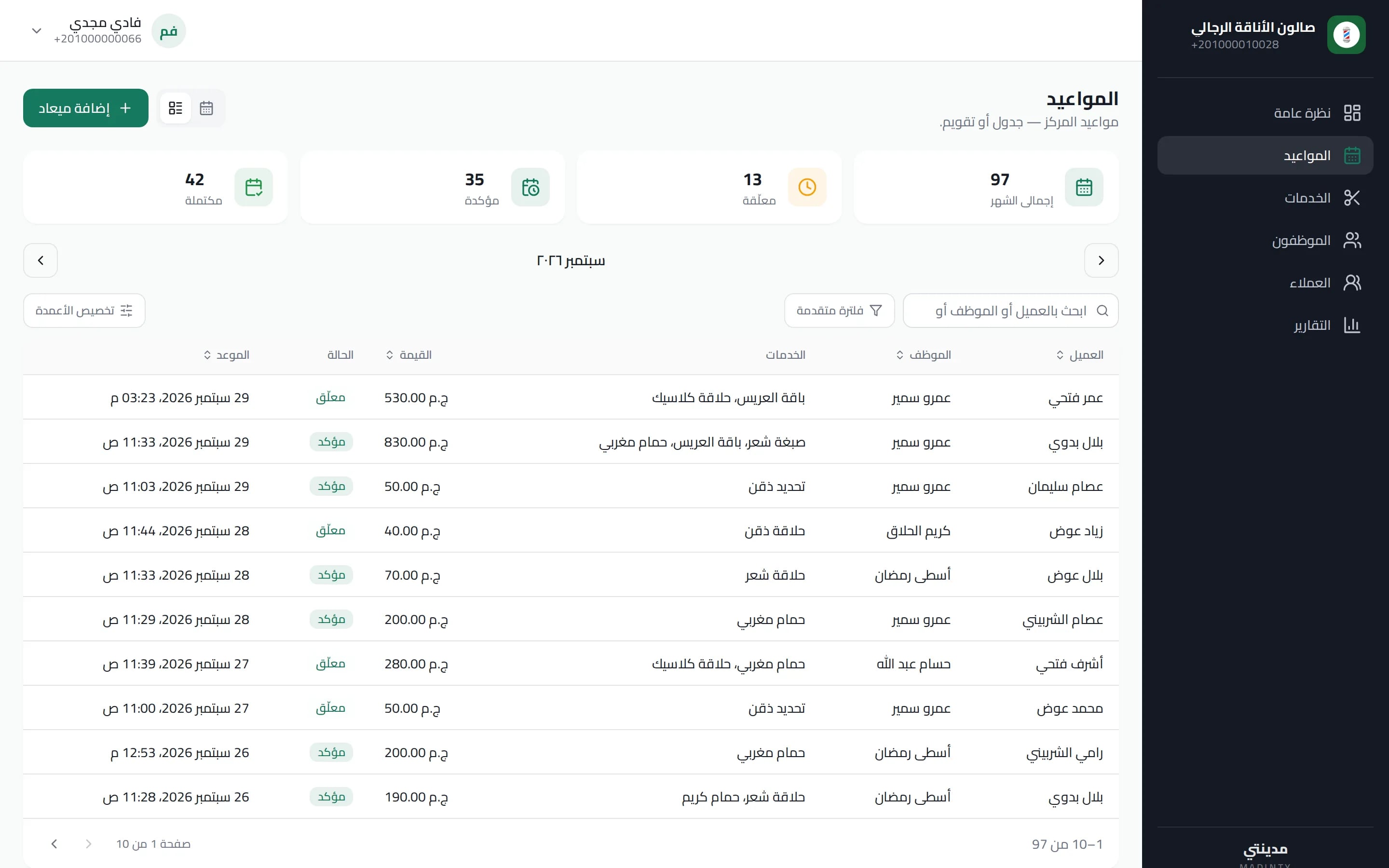Open التقارير reports chart icon
Viewport: 1389px width, 868px height.
[x=1352, y=325]
